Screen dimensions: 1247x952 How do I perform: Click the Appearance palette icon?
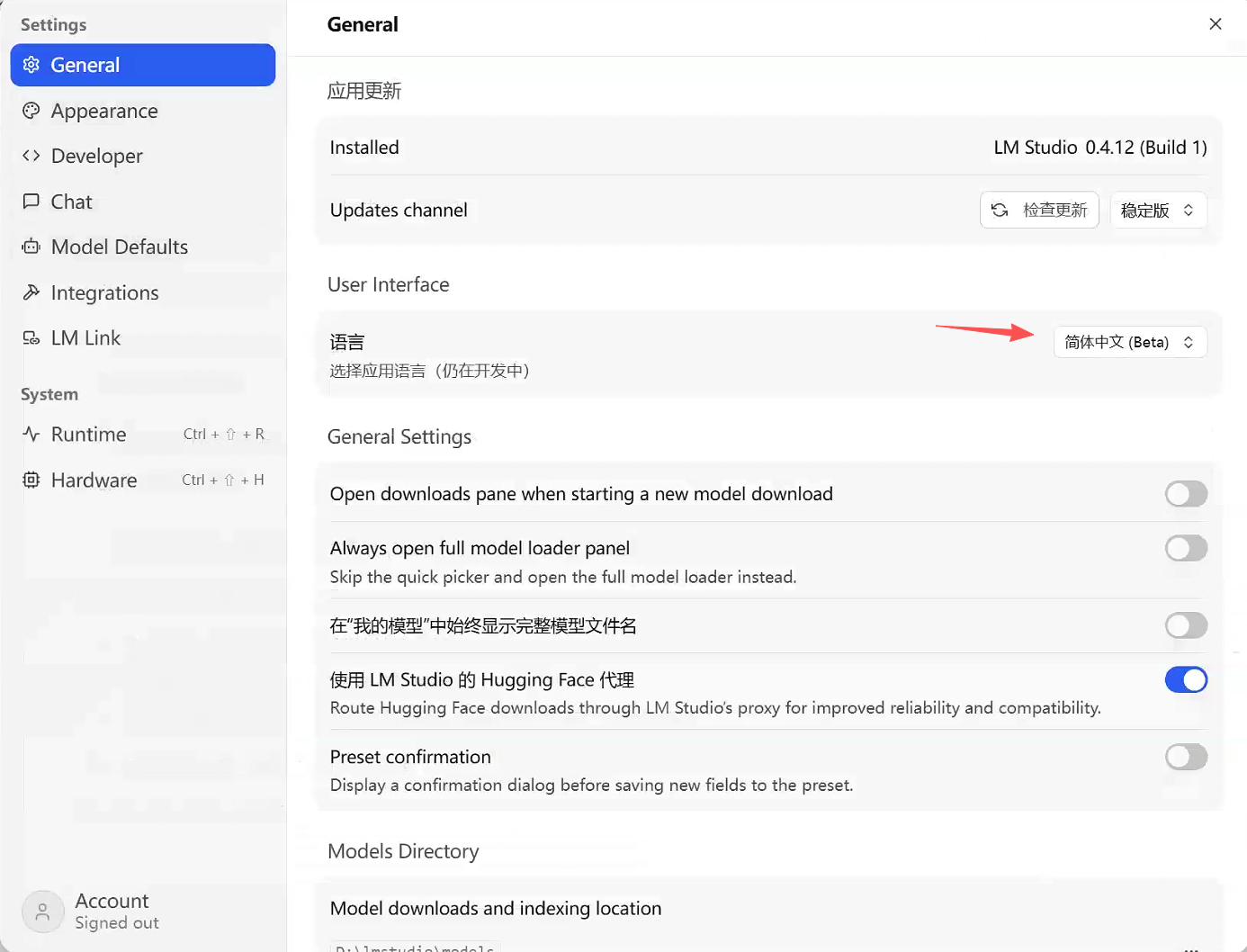31,111
